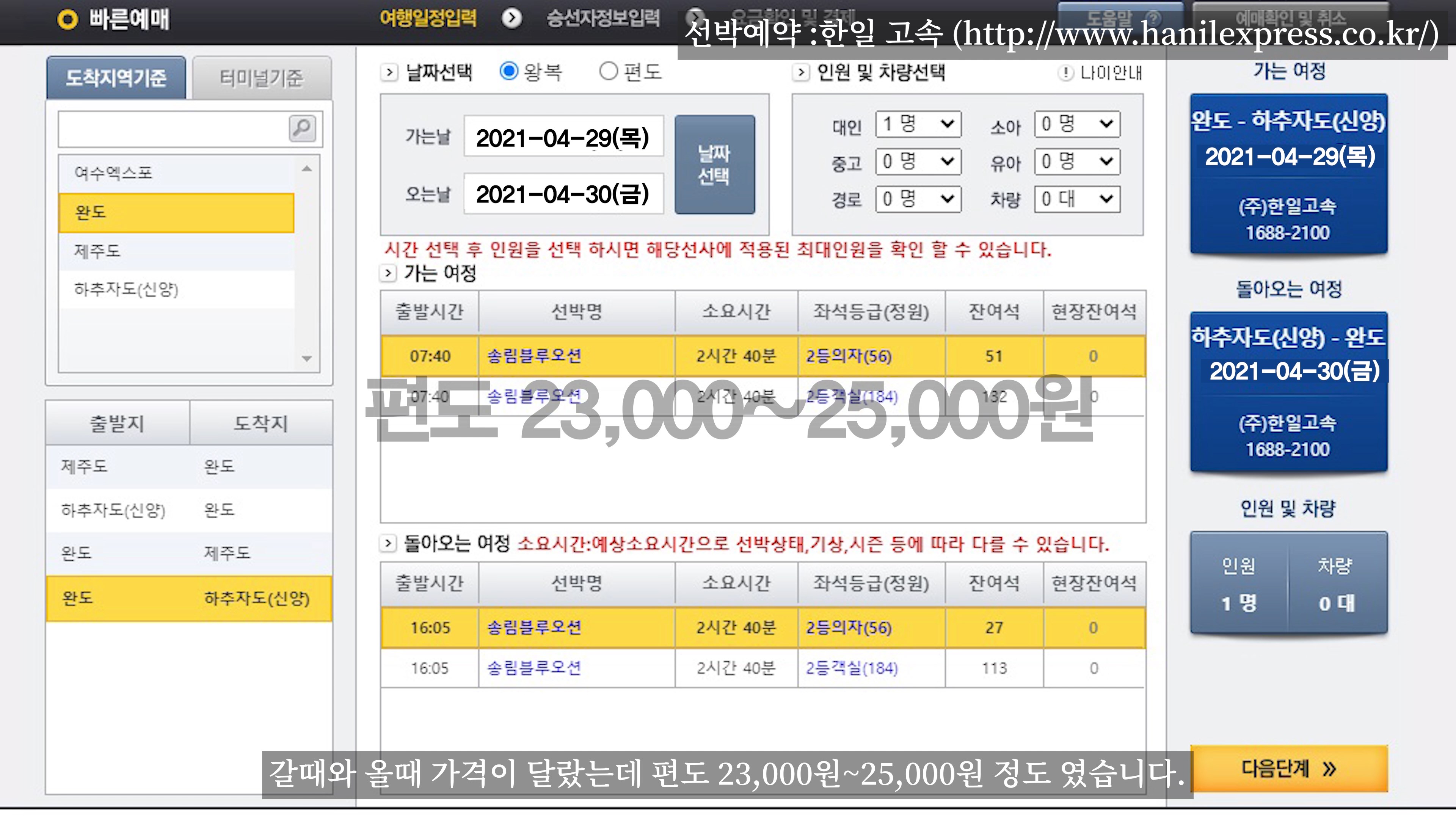Click arrow icon beside 날짜선택 heading
This screenshot has height=819, width=1456.
(x=389, y=72)
